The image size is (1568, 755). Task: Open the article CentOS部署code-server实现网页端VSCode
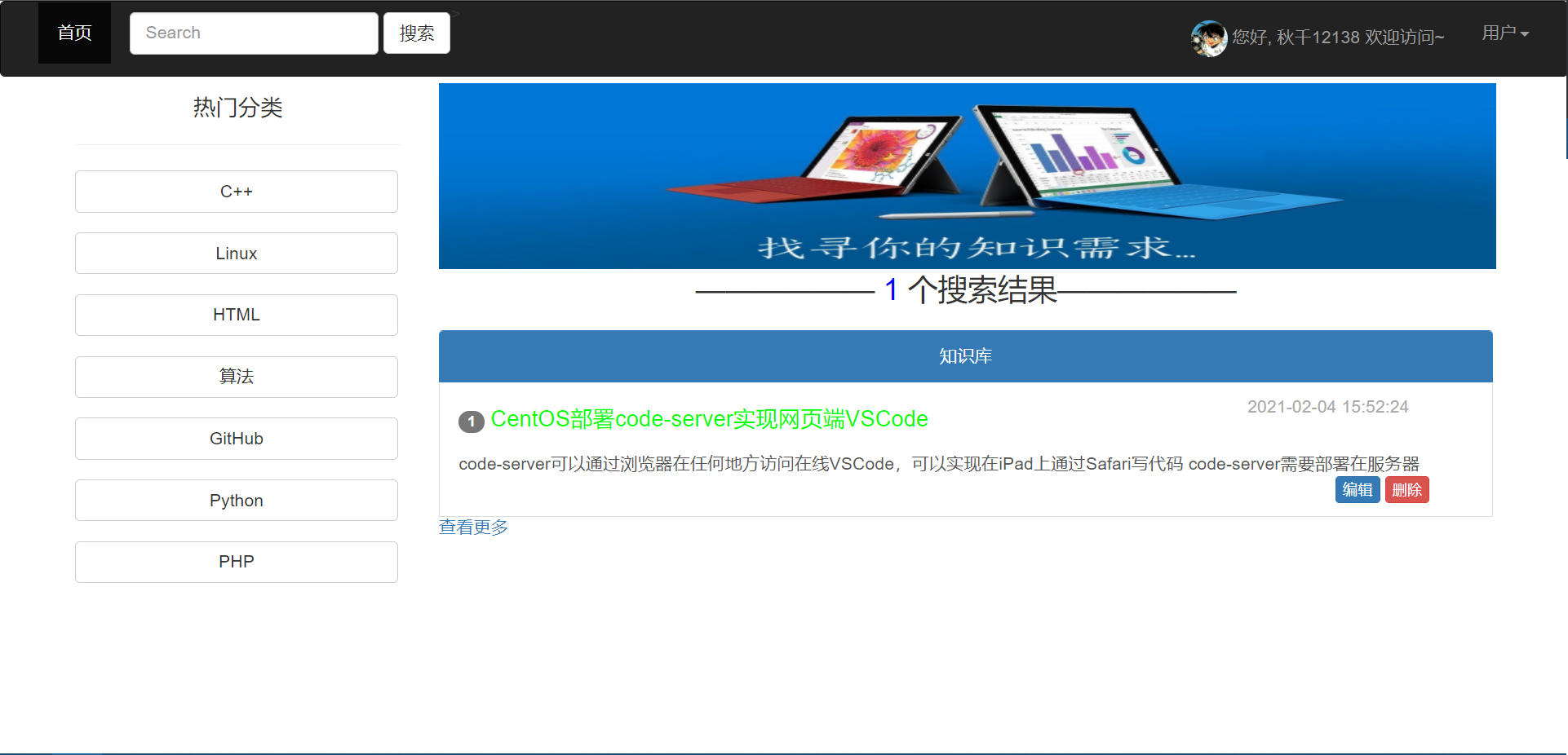click(709, 419)
